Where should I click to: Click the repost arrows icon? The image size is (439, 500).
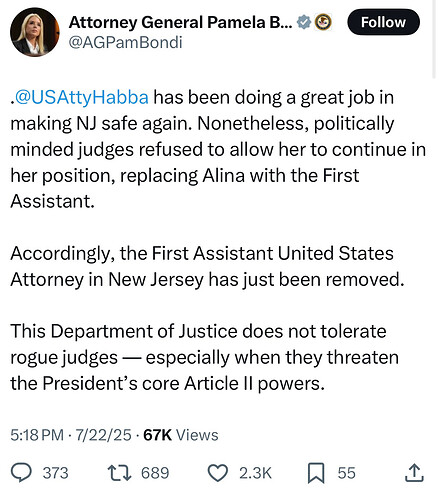click(x=119, y=473)
